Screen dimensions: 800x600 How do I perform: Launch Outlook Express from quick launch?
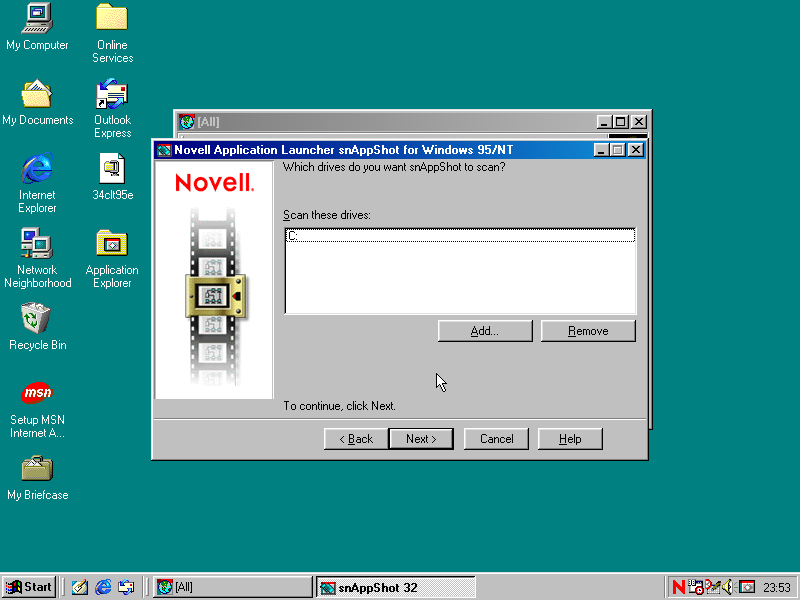(126, 587)
